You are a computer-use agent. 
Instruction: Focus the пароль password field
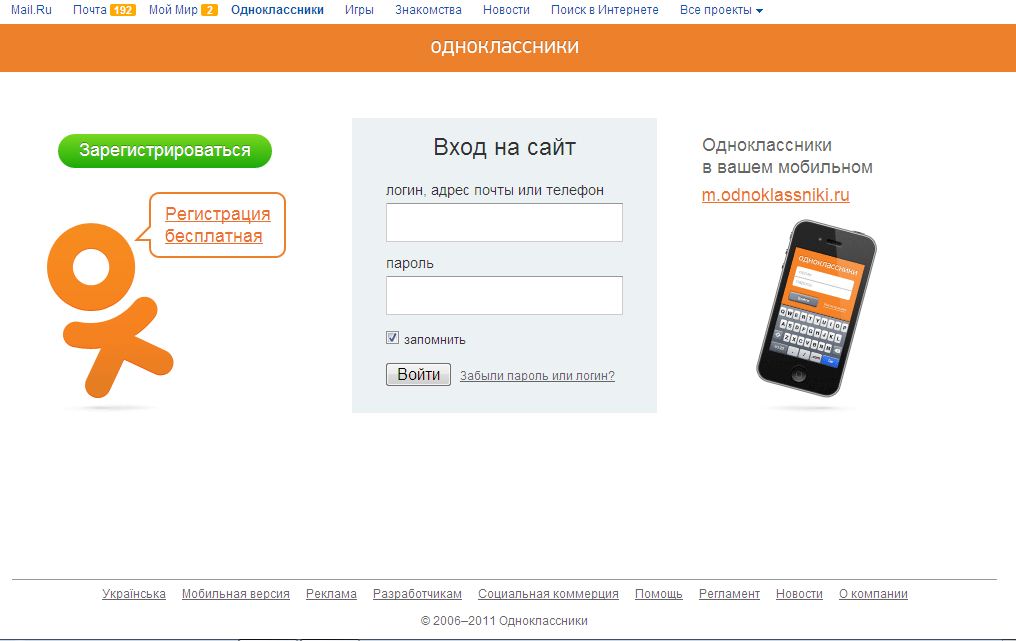click(x=504, y=296)
